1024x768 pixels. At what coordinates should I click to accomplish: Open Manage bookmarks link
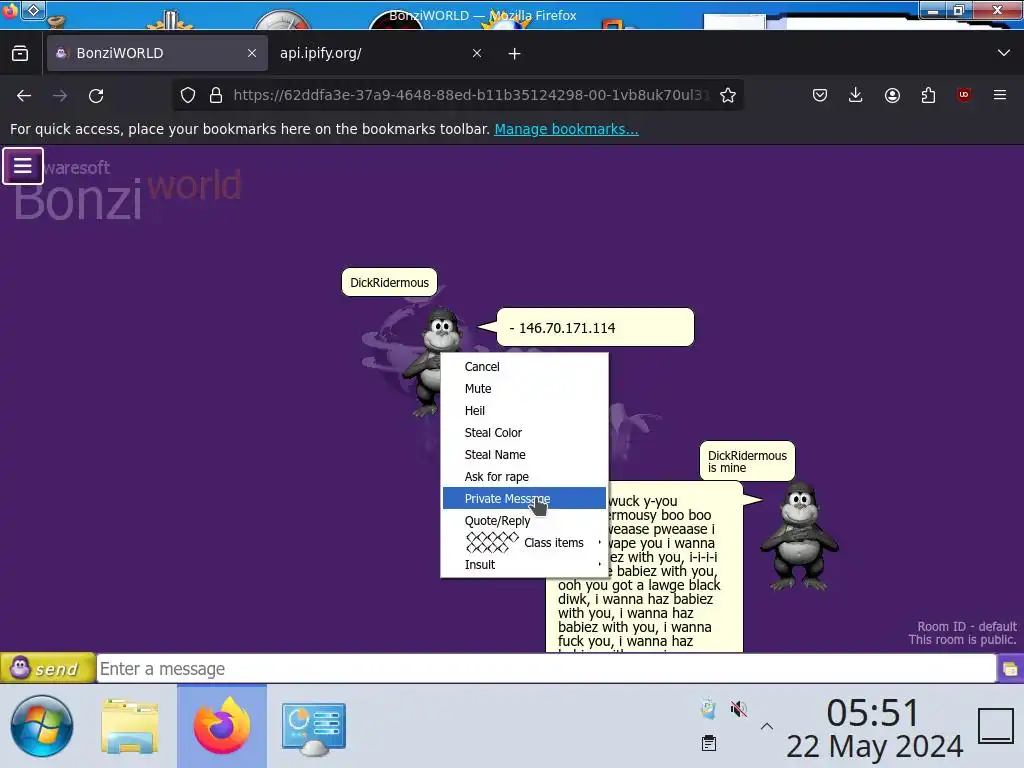(566, 129)
